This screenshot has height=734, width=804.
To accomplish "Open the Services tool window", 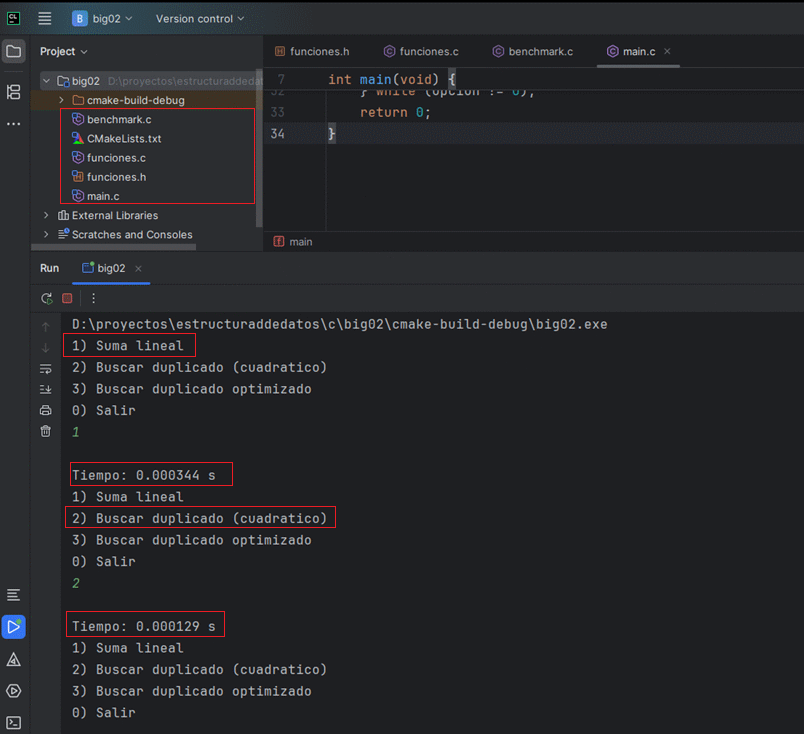I will [x=13, y=691].
